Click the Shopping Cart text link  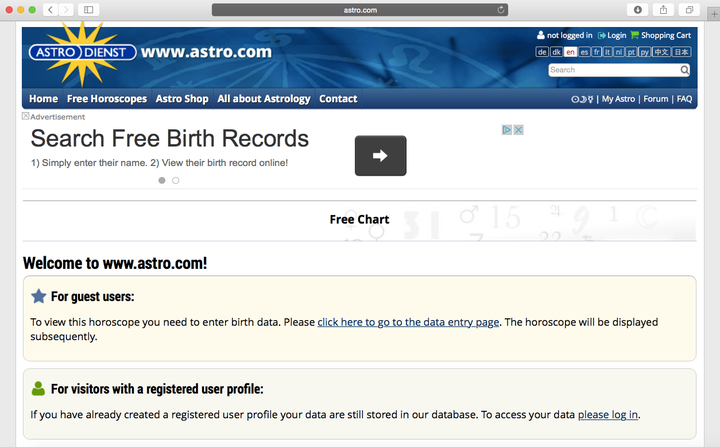666,35
